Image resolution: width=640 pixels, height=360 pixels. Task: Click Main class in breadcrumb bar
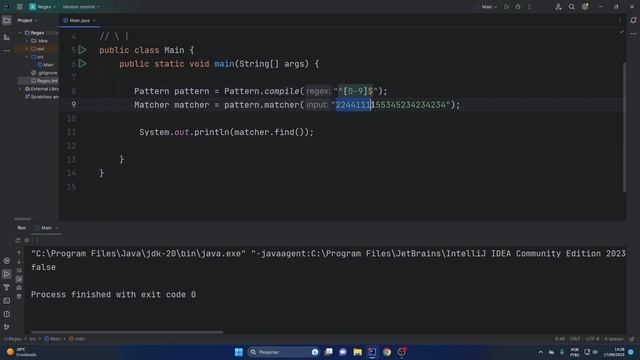click(x=52, y=339)
